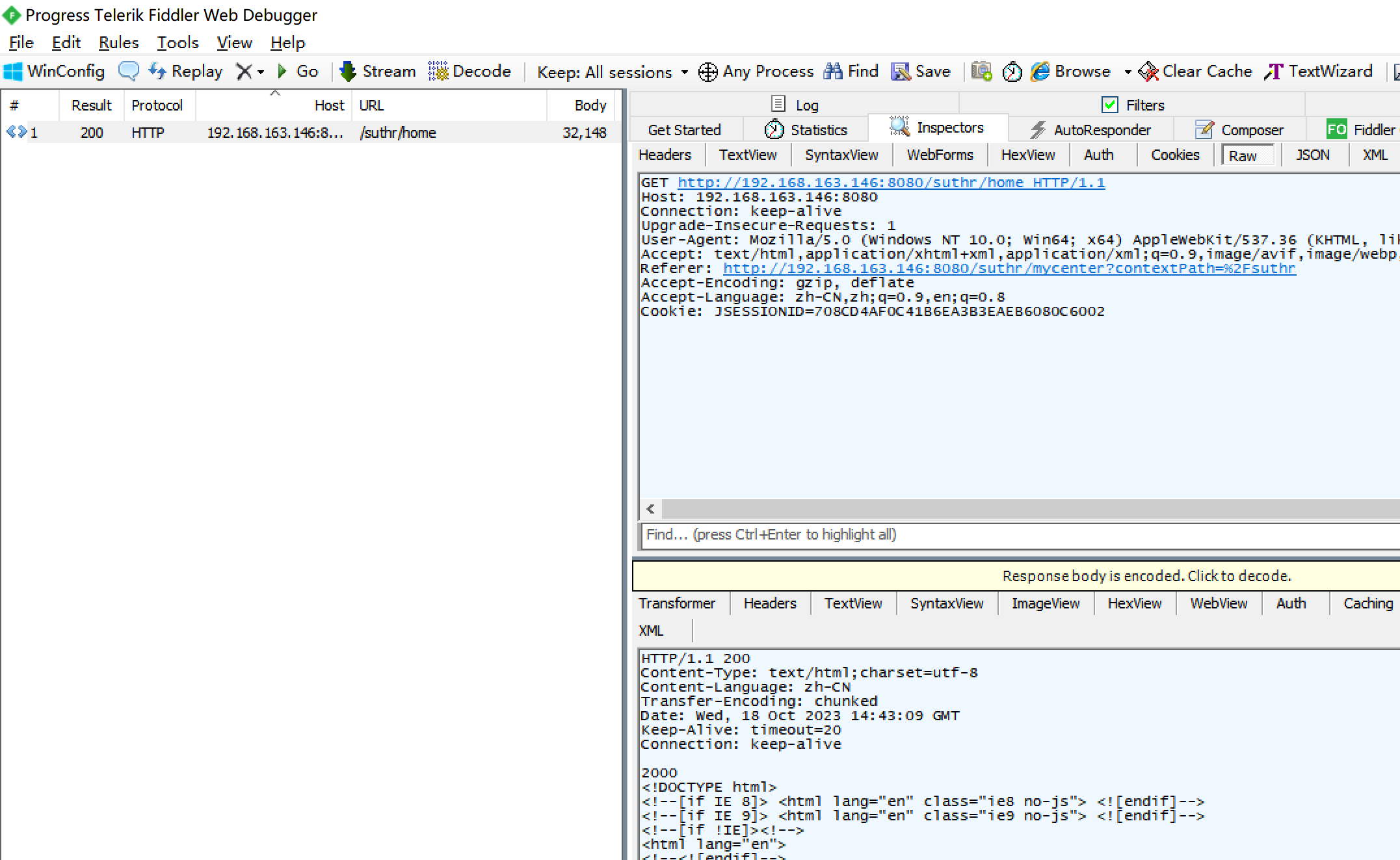The height and width of the screenshot is (860, 1400).
Task: Open the Statistics tab
Action: 806,130
